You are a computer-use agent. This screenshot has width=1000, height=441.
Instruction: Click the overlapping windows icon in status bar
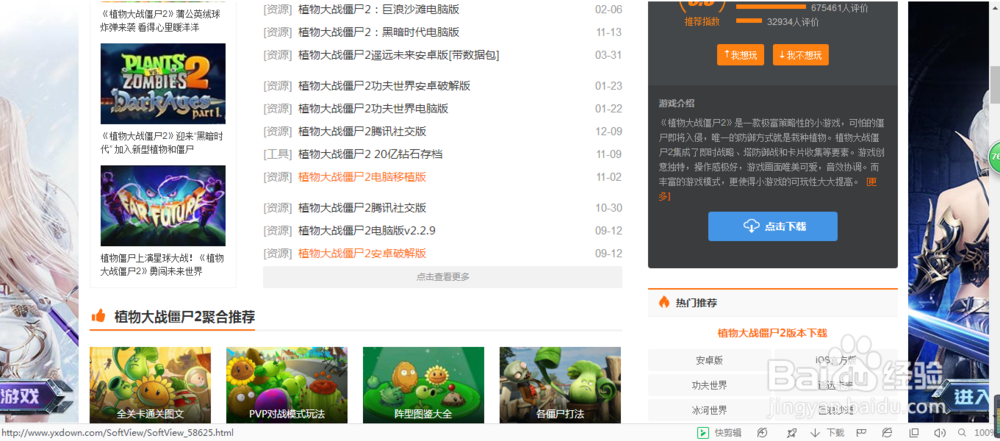[914, 433]
